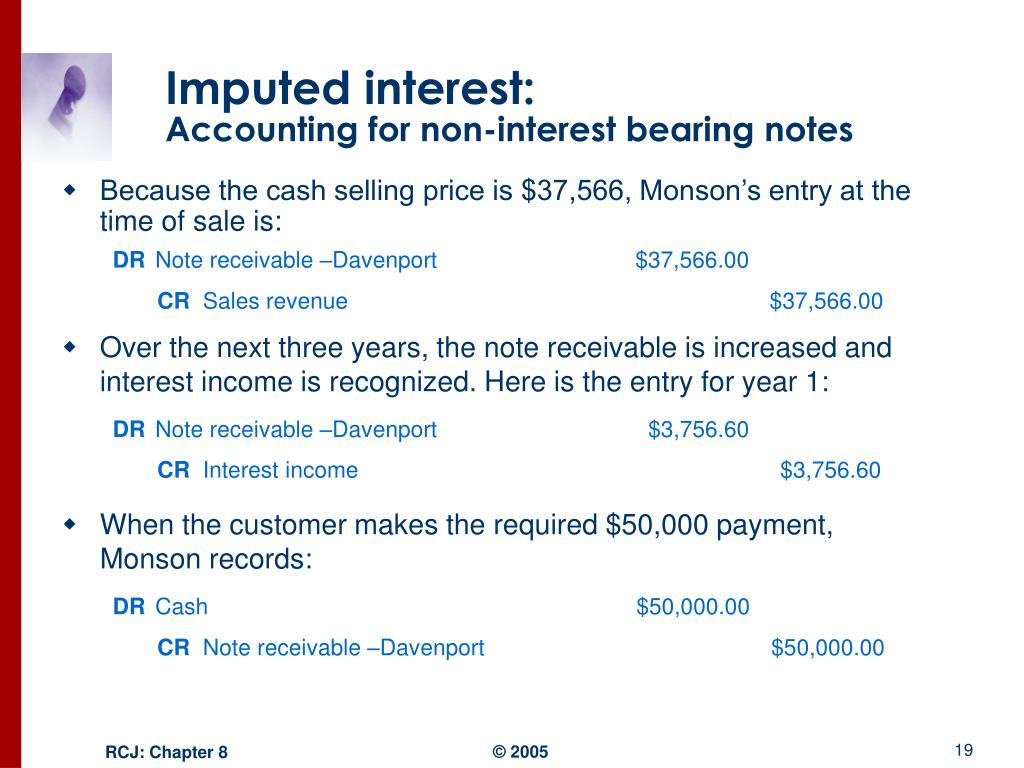Click the '© 2005' copyright footer

520,752
